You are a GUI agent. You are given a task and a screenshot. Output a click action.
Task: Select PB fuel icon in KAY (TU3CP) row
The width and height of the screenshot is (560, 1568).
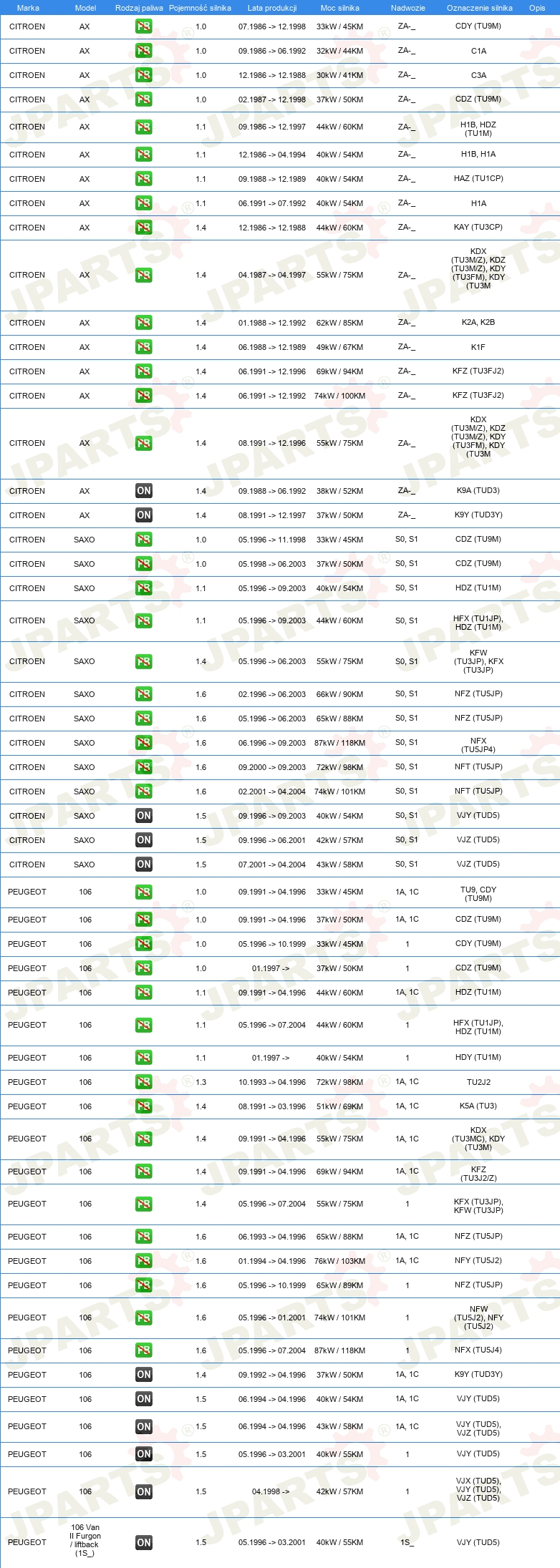(143, 228)
